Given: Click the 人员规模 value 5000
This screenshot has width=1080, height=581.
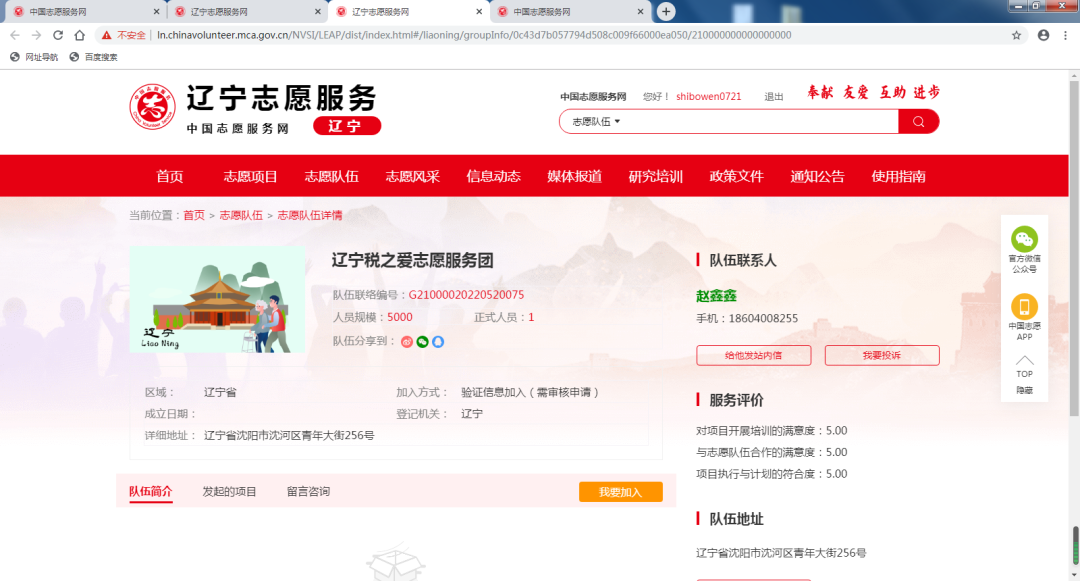Looking at the screenshot, I should click(x=399, y=317).
